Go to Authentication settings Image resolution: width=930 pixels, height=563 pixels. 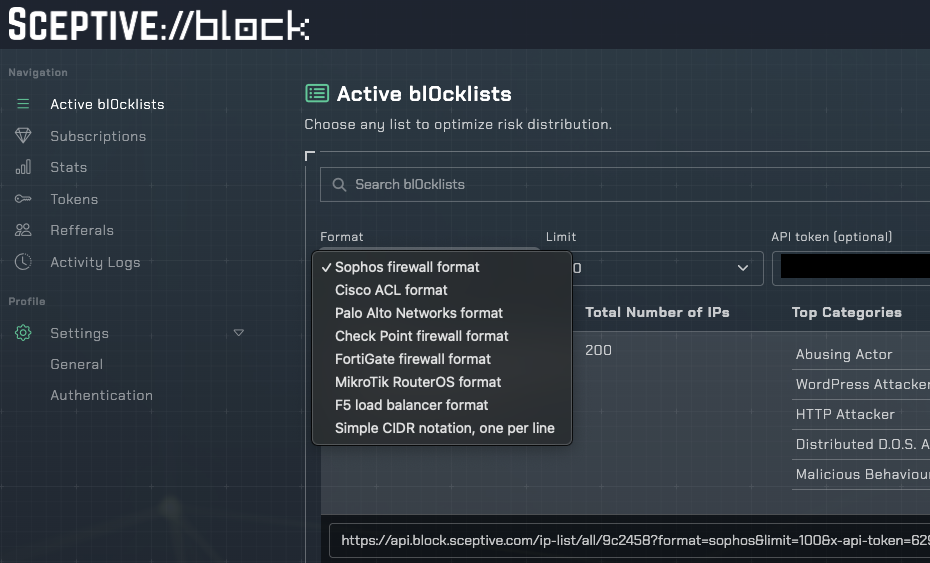tap(102, 395)
